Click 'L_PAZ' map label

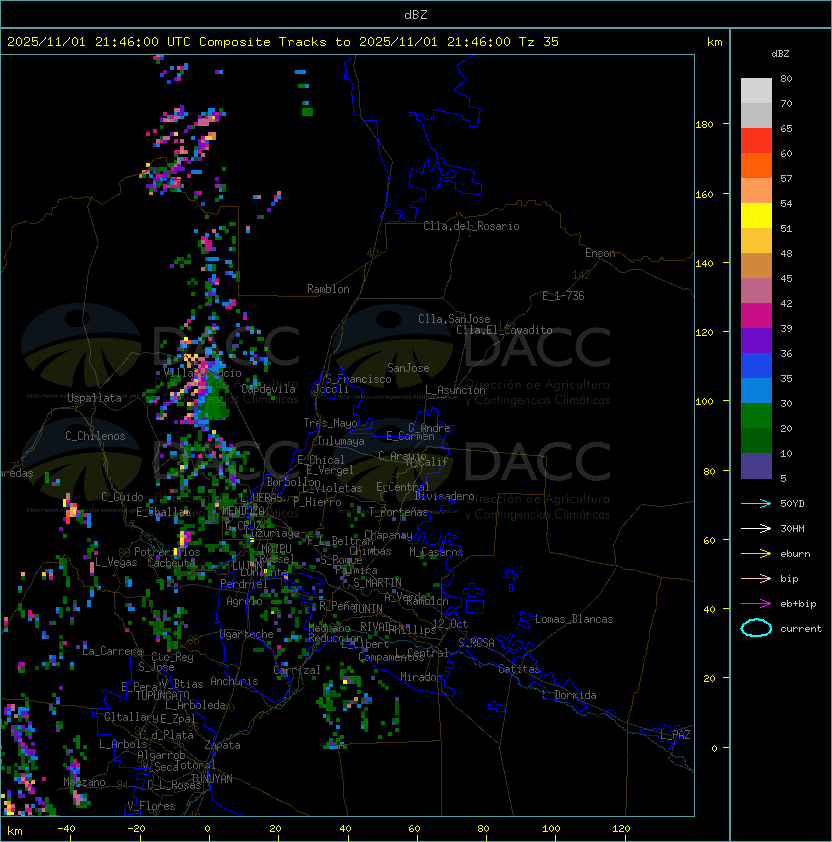click(x=675, y=735)
